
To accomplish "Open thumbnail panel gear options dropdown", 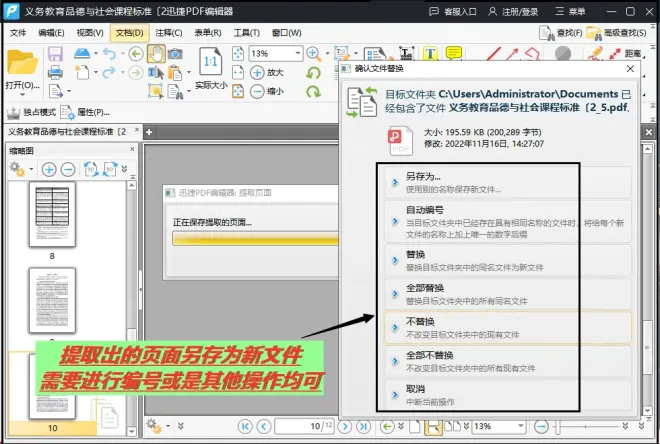I will (x=31, y=170).
